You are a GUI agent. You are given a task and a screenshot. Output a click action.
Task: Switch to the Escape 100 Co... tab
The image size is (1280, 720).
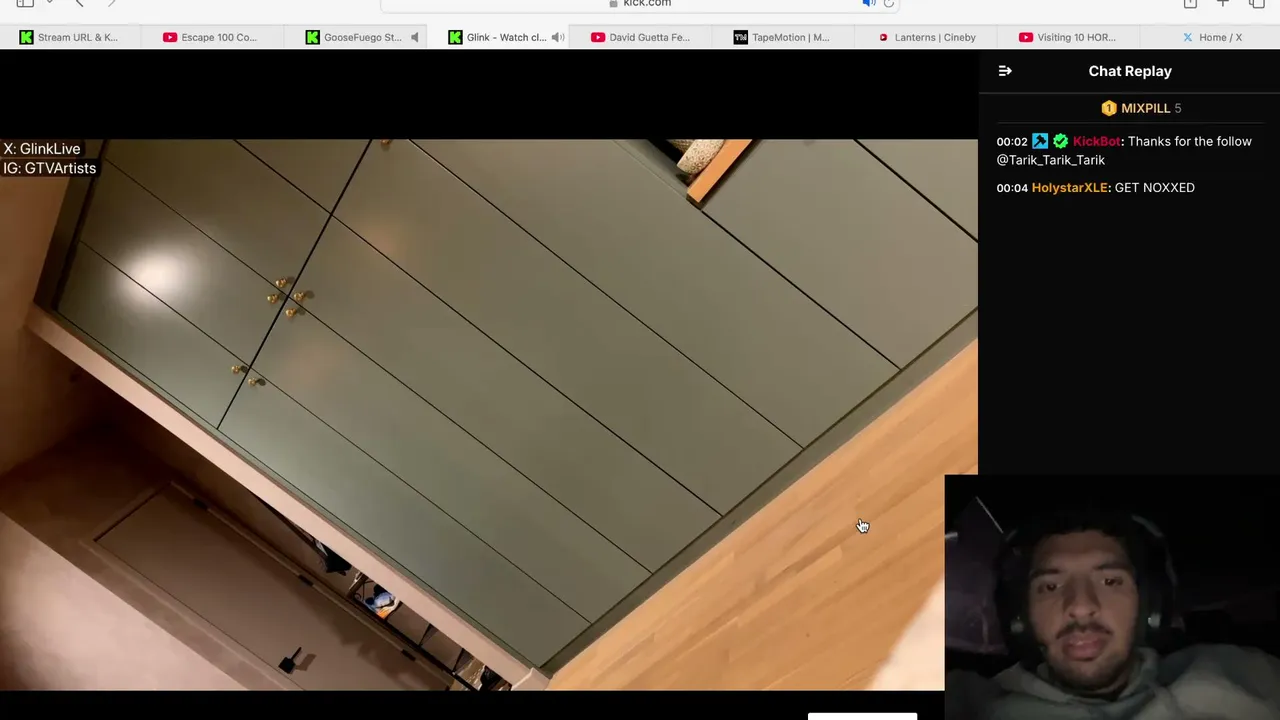click(x=214, y=37)
